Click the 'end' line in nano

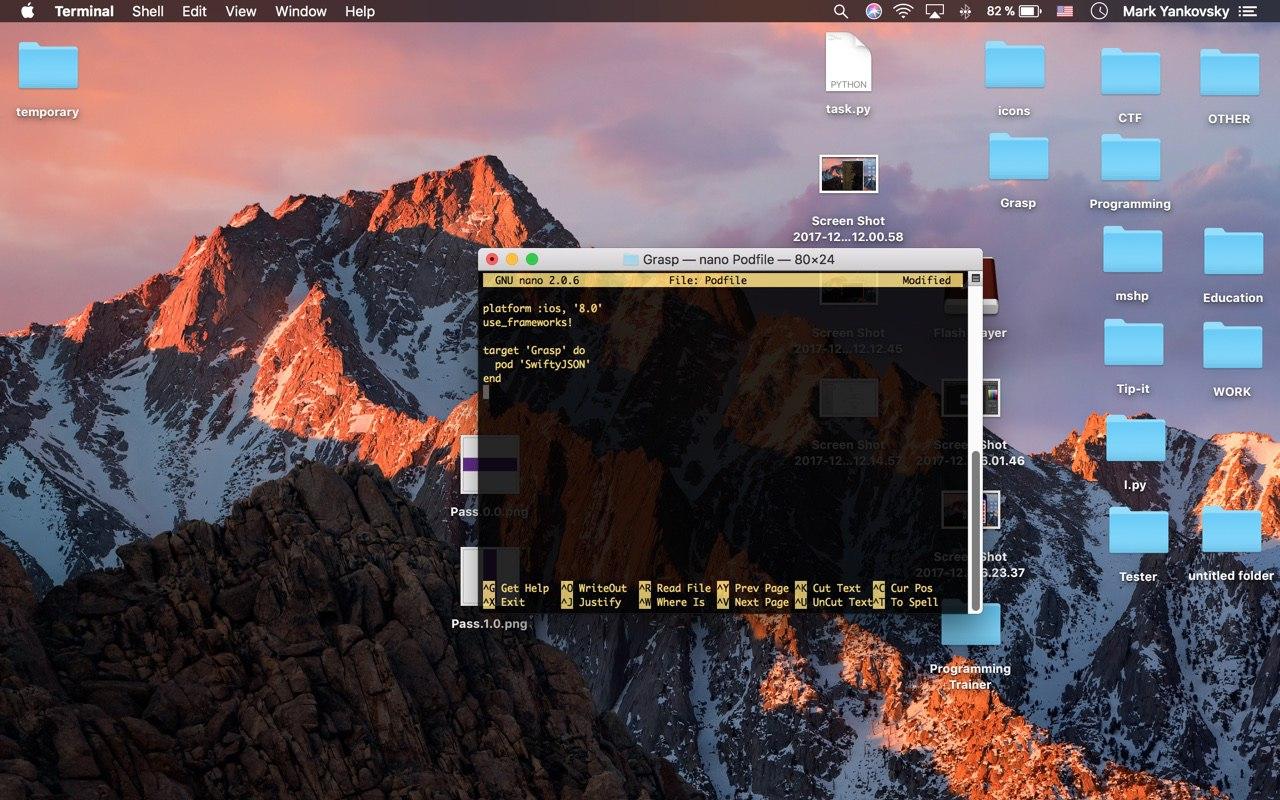tap(491, 379)
